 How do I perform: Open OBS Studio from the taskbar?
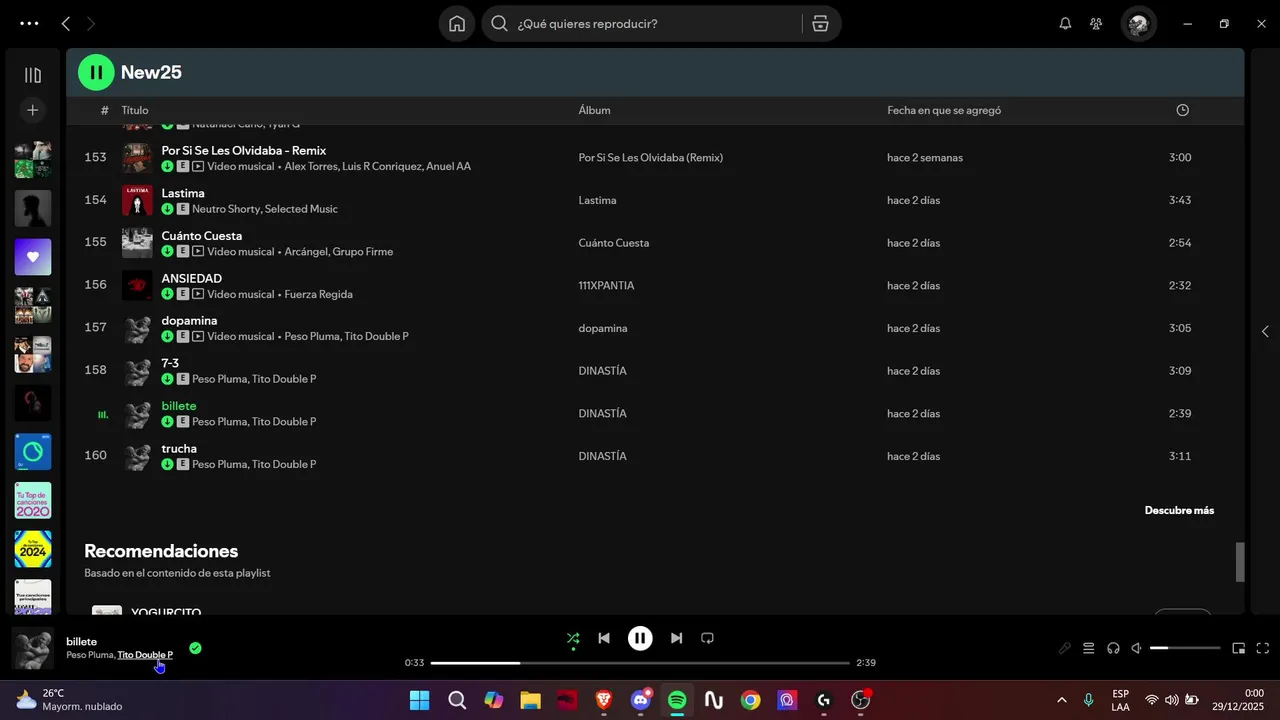pyautogui.click(x=861, y=700)
